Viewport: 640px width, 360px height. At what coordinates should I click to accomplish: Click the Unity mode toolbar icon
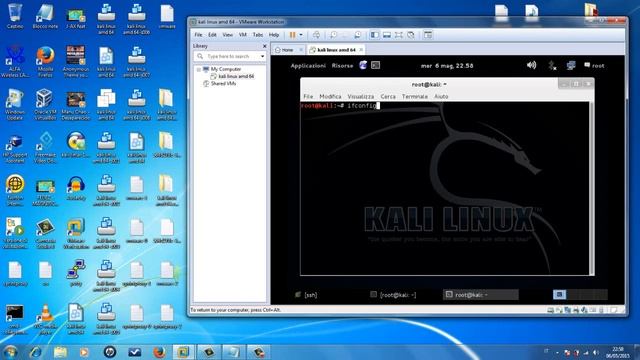pyautogui.click(x=411, y=35)
